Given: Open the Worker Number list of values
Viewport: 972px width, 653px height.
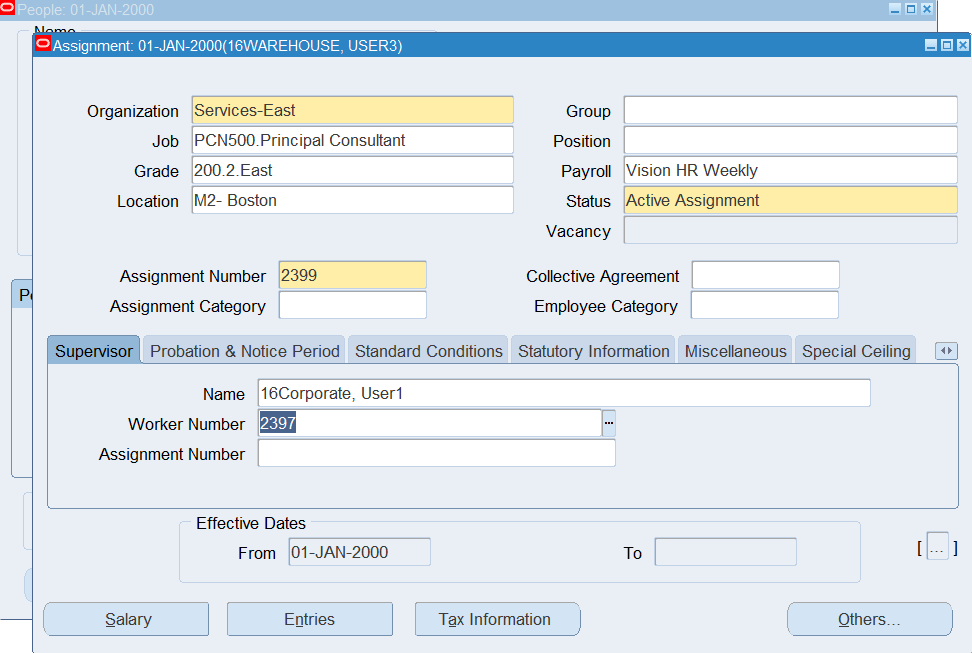Looking at the screenshot, I should tap(608, 424).
